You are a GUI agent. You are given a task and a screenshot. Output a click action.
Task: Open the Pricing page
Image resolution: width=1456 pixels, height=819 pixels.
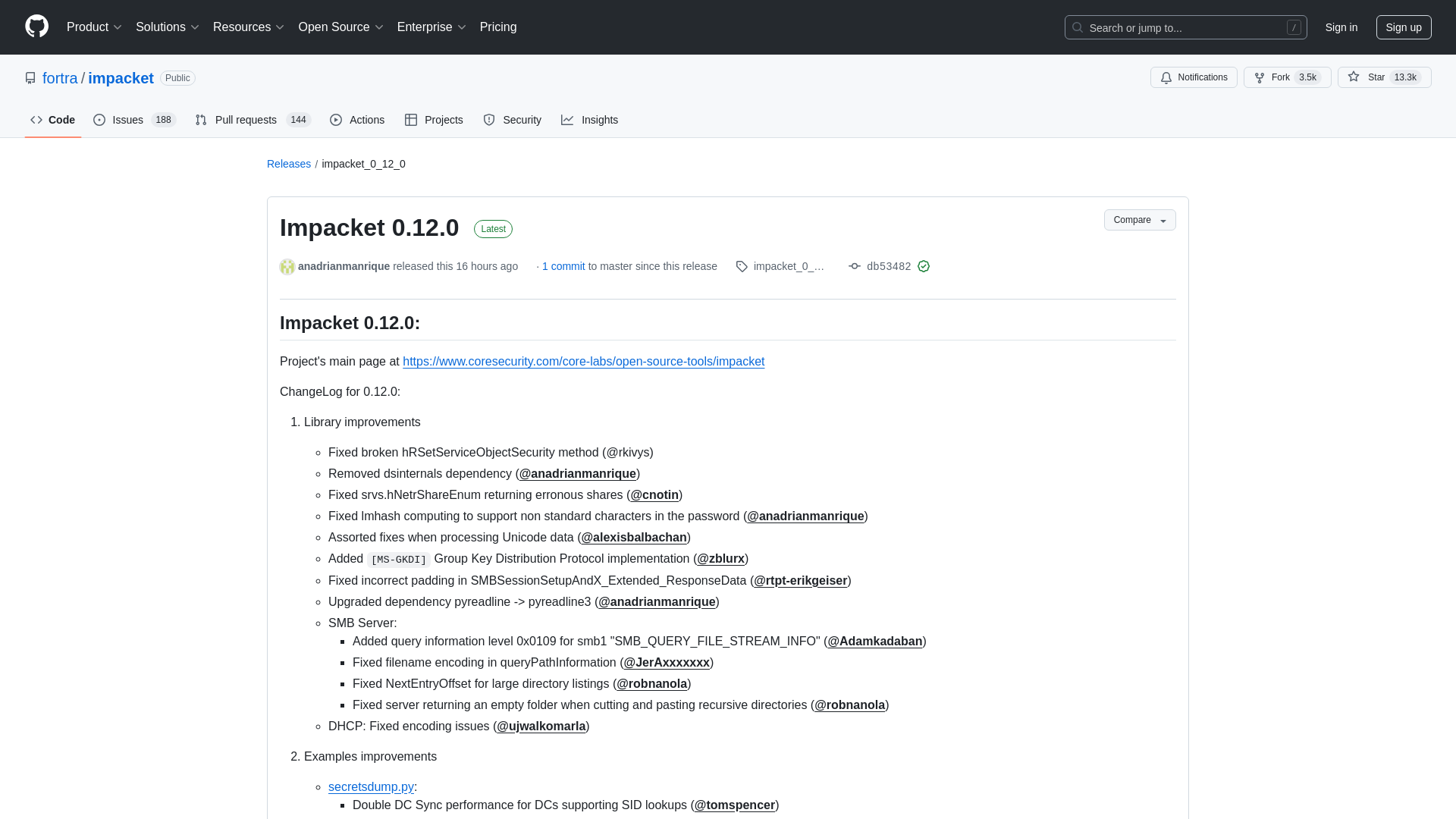click(498, 27)
